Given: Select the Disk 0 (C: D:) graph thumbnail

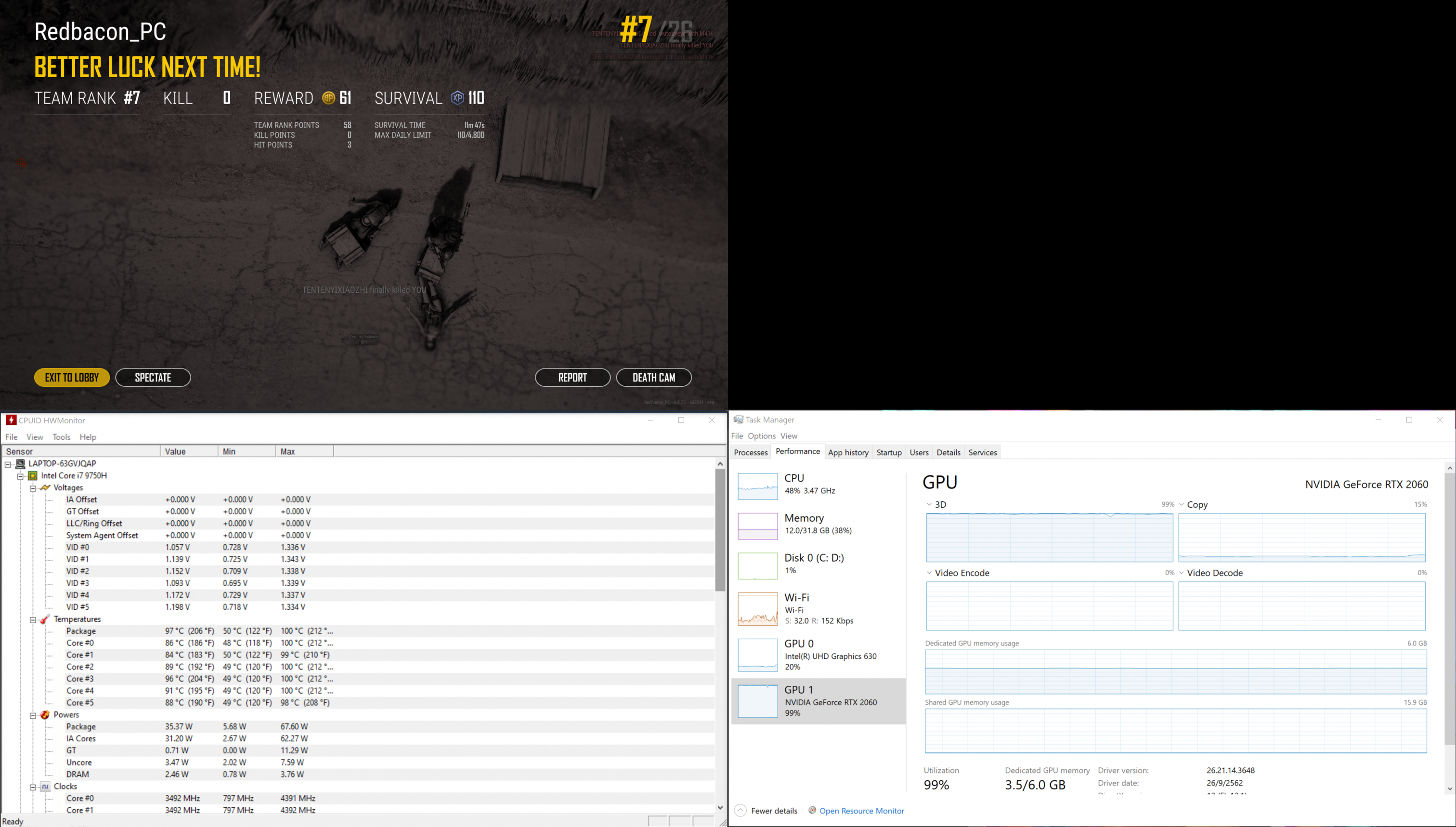Looking at the screenshot, I should [x=758, y=566].
